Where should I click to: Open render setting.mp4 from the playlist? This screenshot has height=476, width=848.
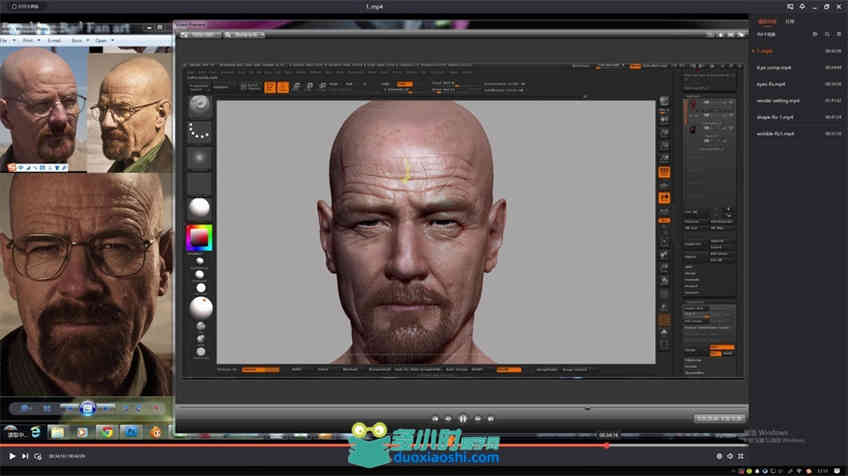coord(778,101)
